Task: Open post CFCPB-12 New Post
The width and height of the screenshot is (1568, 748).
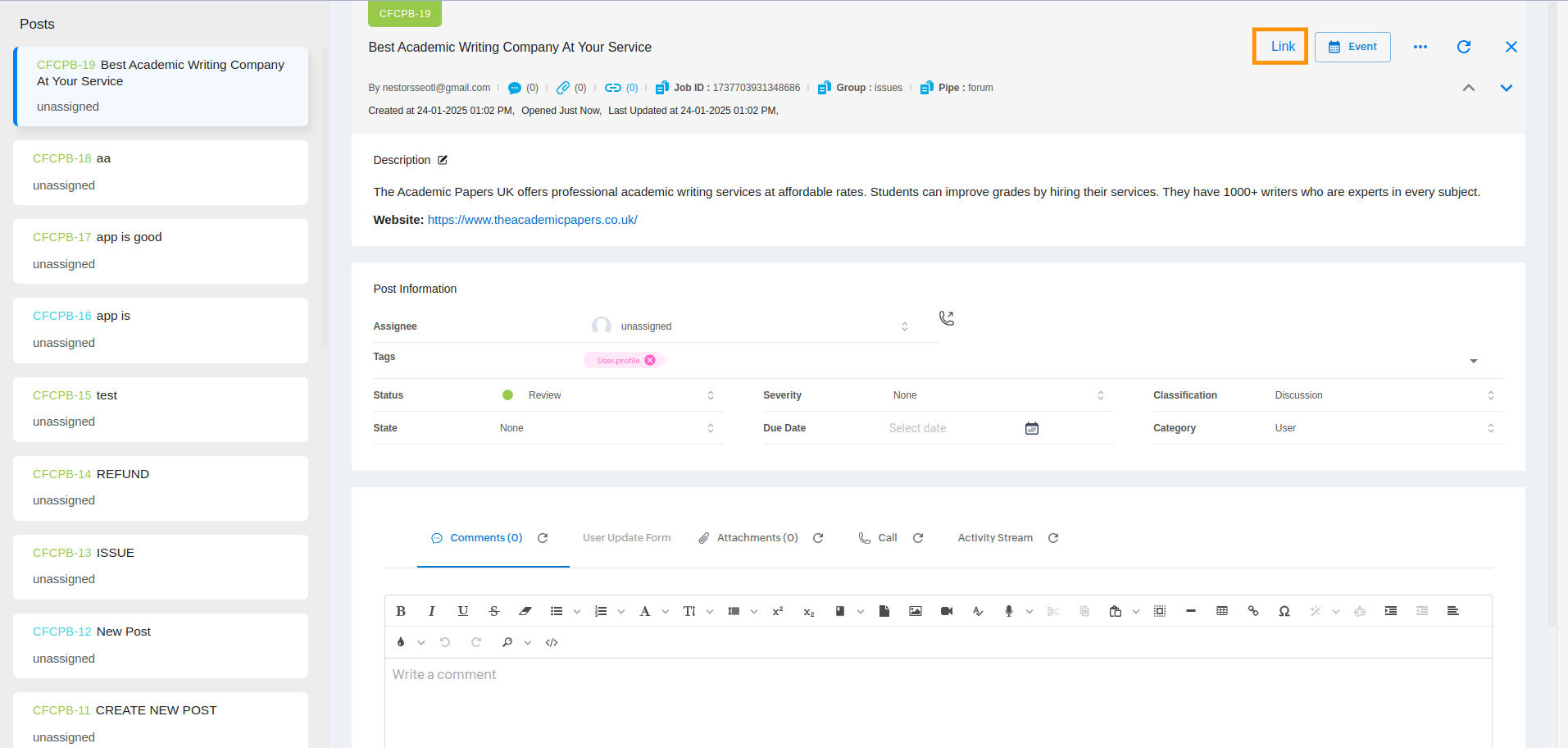Action: (x=161, y=645)
